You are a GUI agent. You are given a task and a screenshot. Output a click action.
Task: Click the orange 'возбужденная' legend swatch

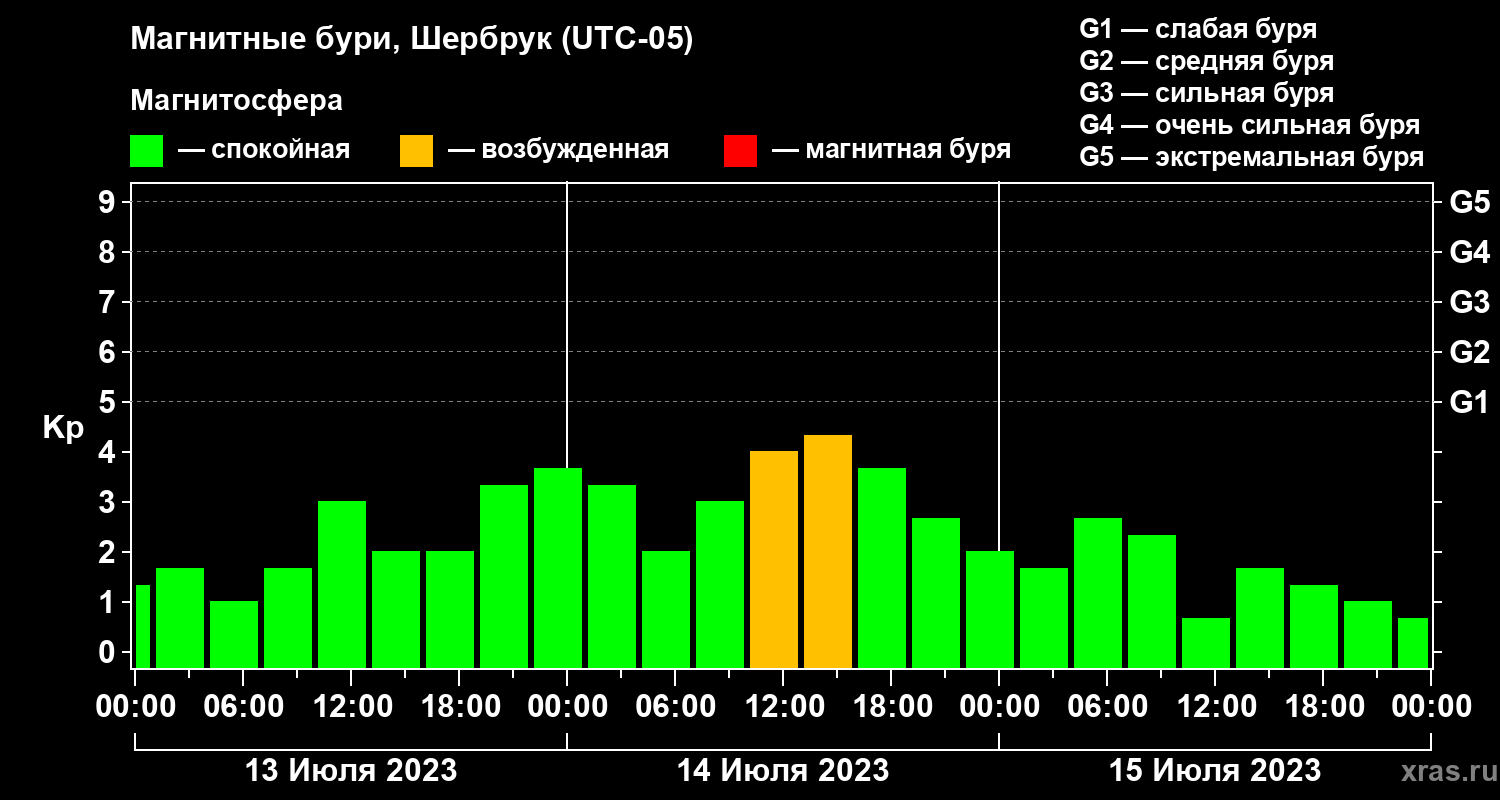416,151
